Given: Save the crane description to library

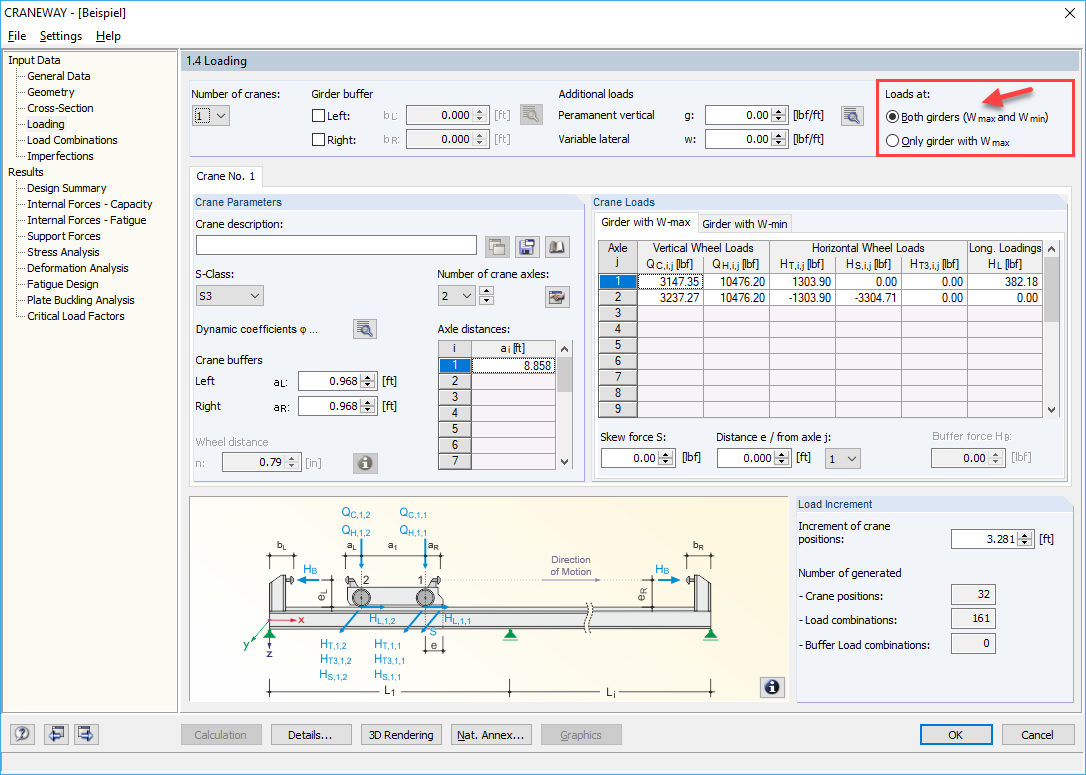Looking at the screenshot, I should [525, 246].
